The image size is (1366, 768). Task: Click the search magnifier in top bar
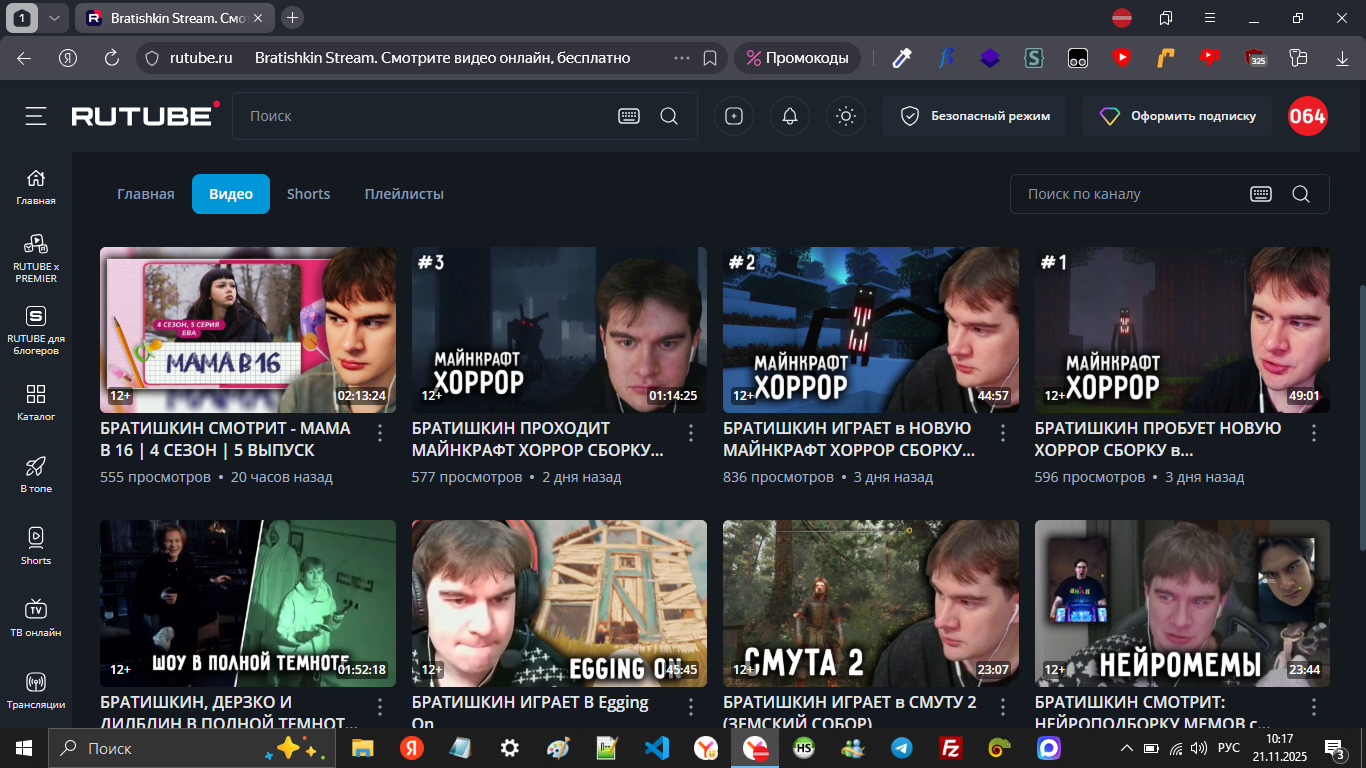tap(669, 117)
